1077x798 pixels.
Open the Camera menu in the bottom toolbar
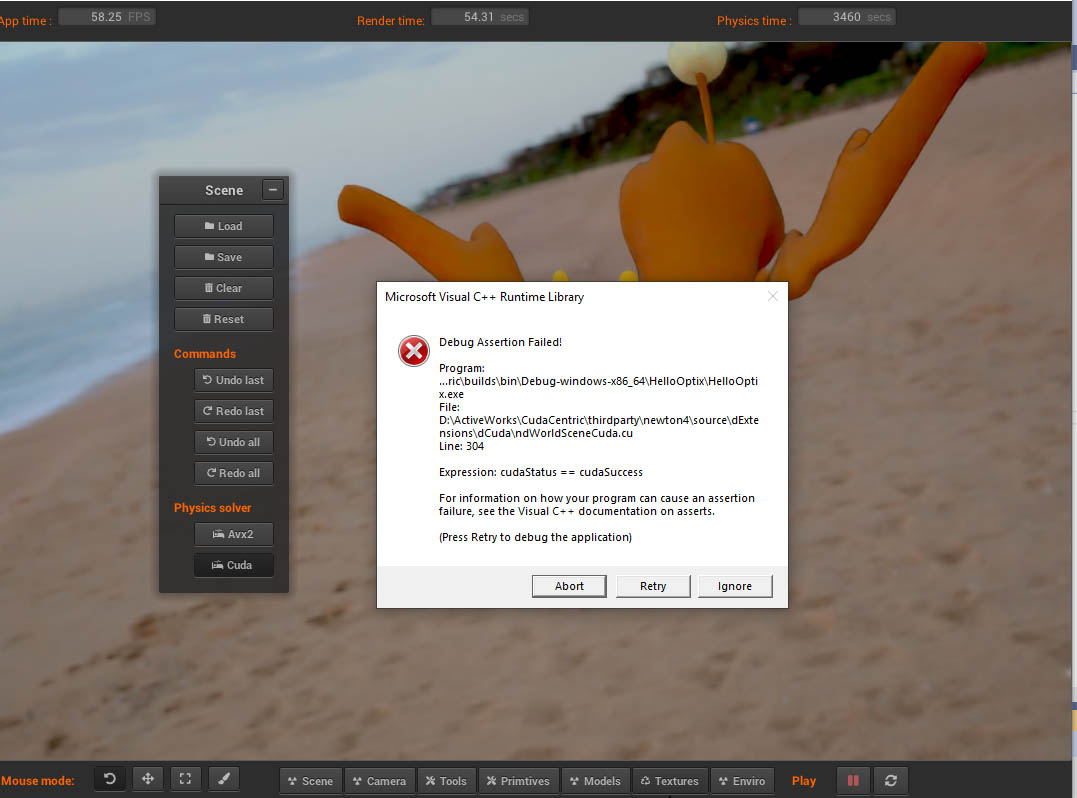[378, 781]
